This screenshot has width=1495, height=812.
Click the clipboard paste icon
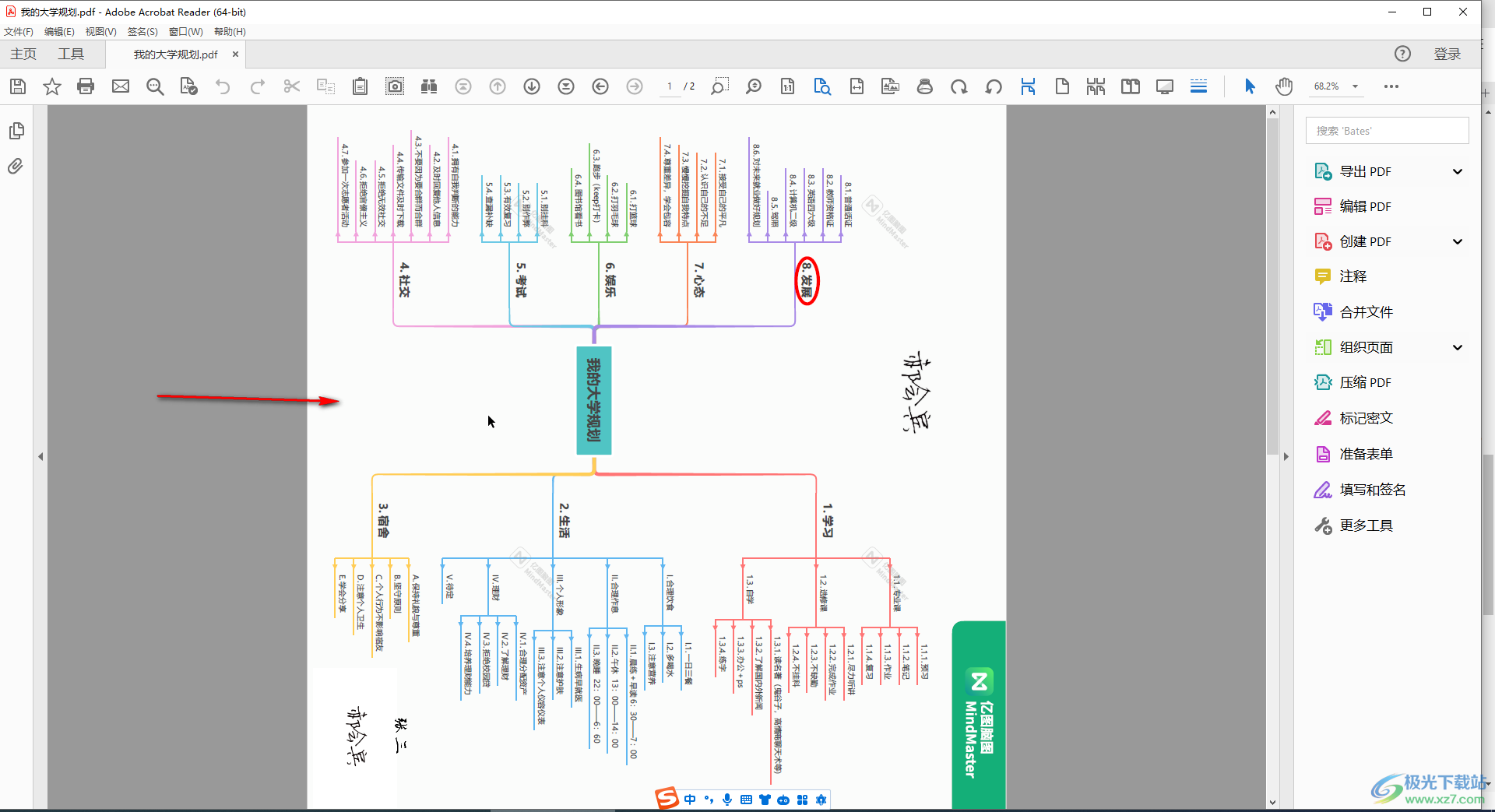pyautogui.click(x=360, y=86)
